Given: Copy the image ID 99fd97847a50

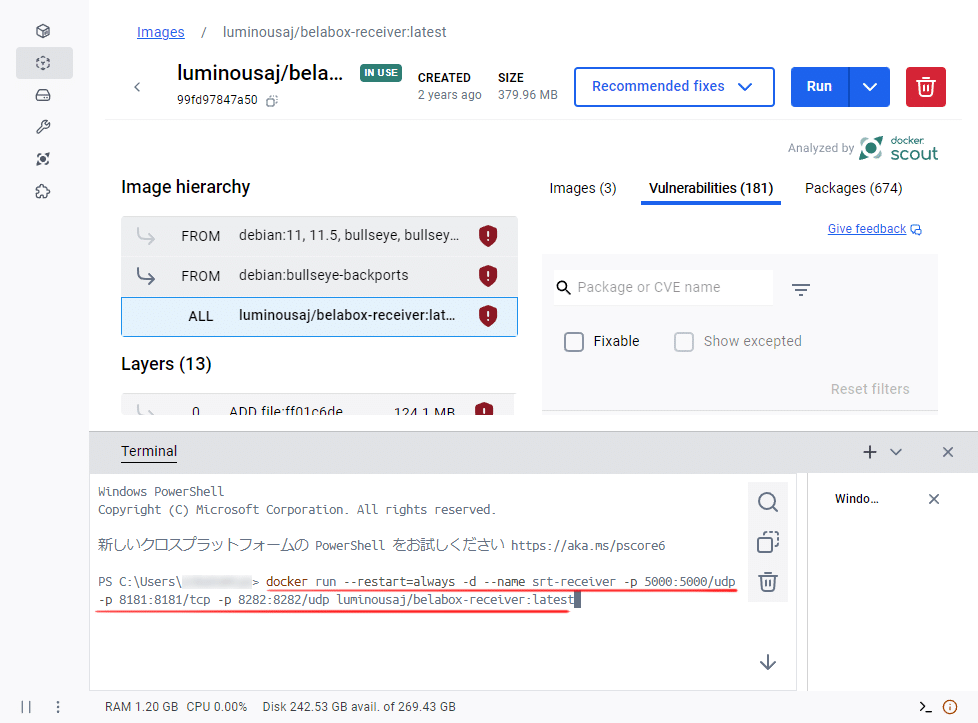Looking at the screenshot, I should click(x=272, y=100).
